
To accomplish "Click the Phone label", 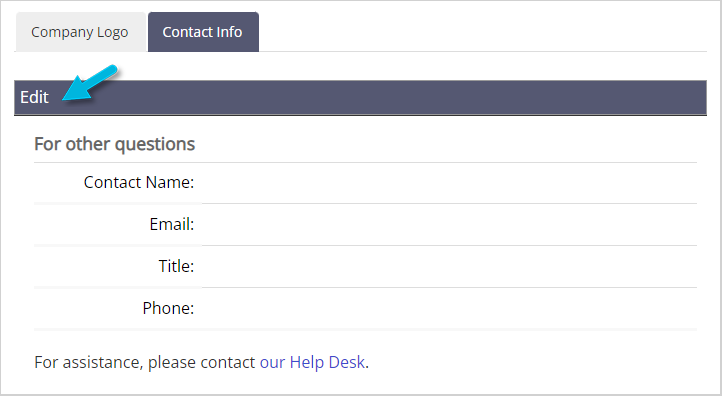I will point(168,308).
